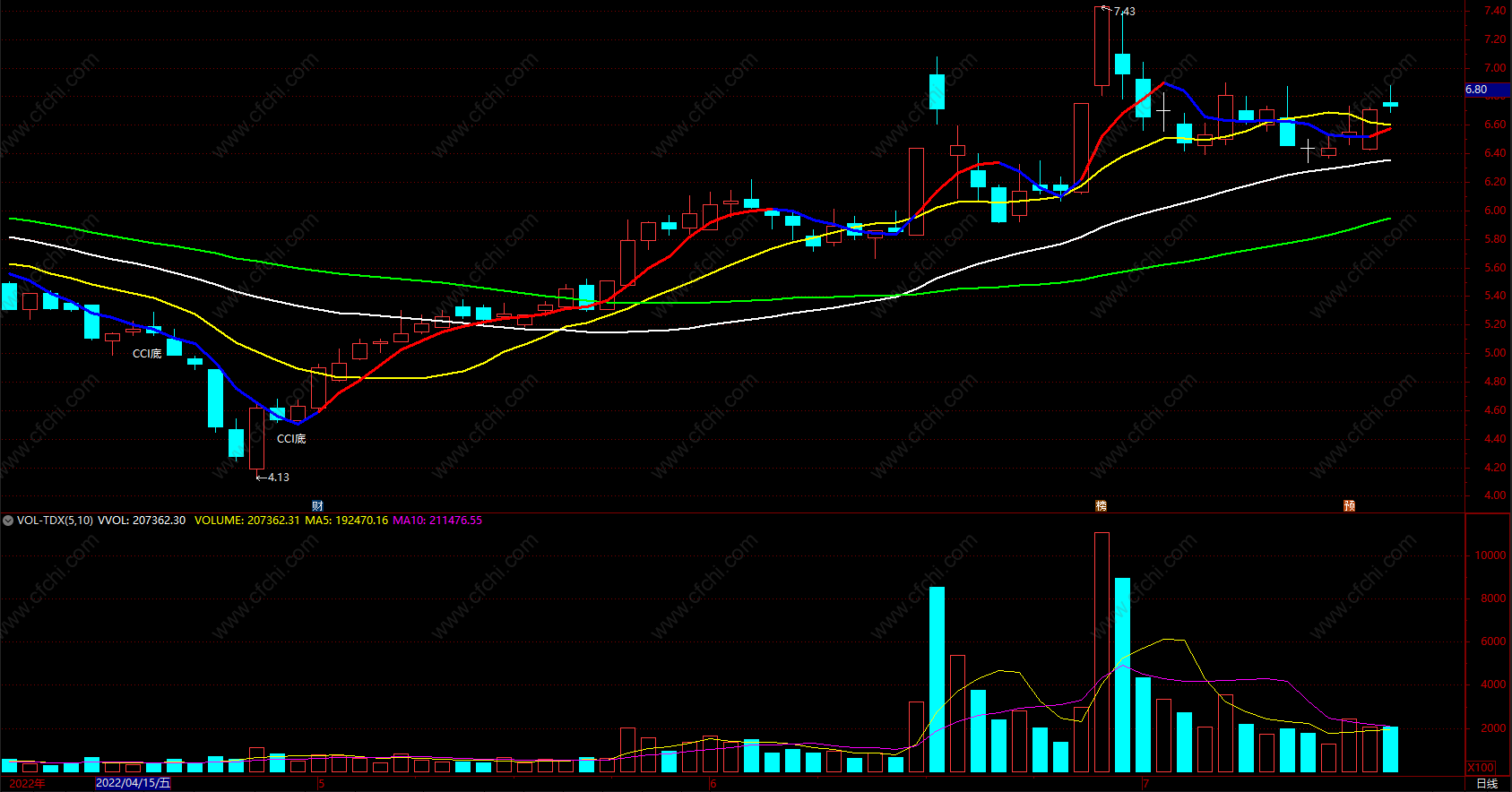This screenshot has width=1512, height=792.
Task: Click the VOLUME: 207362.31 value
Action: pyautogui.click(x=247, y=521)
